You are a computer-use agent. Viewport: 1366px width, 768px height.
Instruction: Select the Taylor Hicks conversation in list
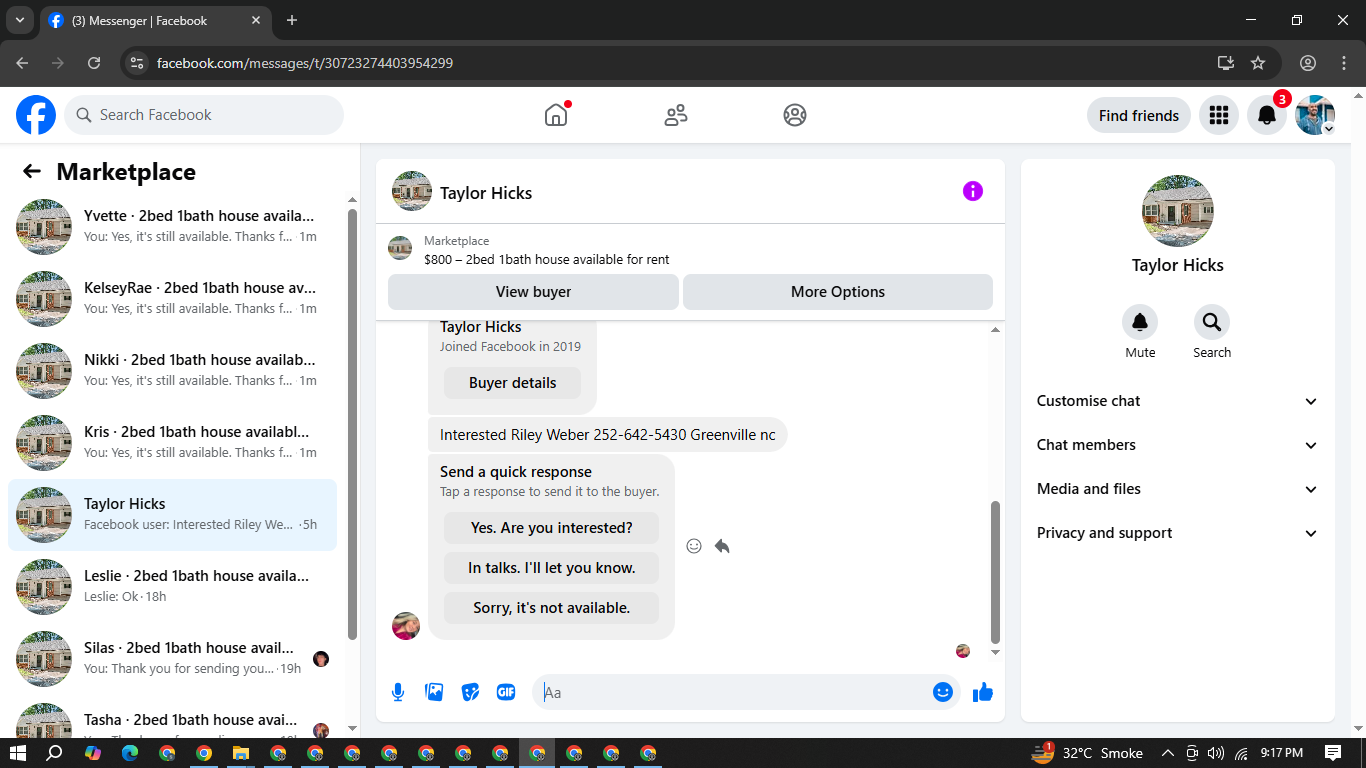click(172, 515)
